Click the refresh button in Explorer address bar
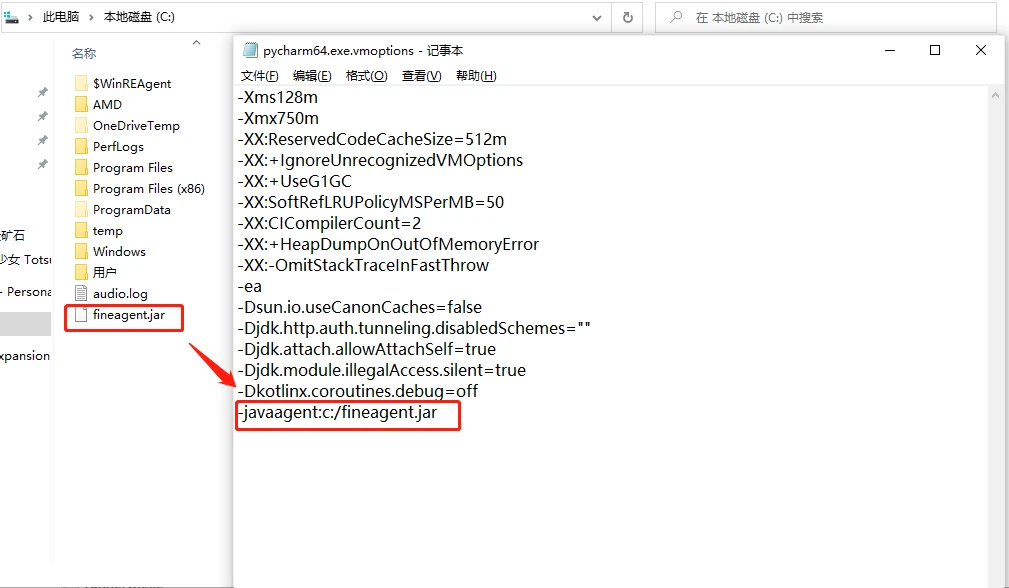 pyautogui.click(x=628, y=17)
